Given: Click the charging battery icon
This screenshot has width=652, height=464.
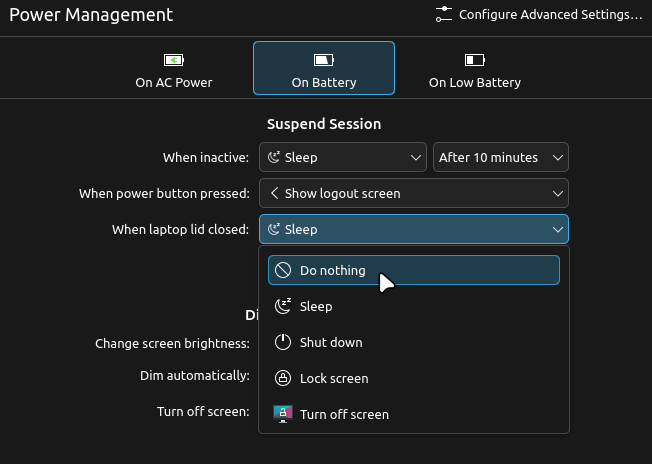Looking at the screenshot, I should tap(174, 60).
